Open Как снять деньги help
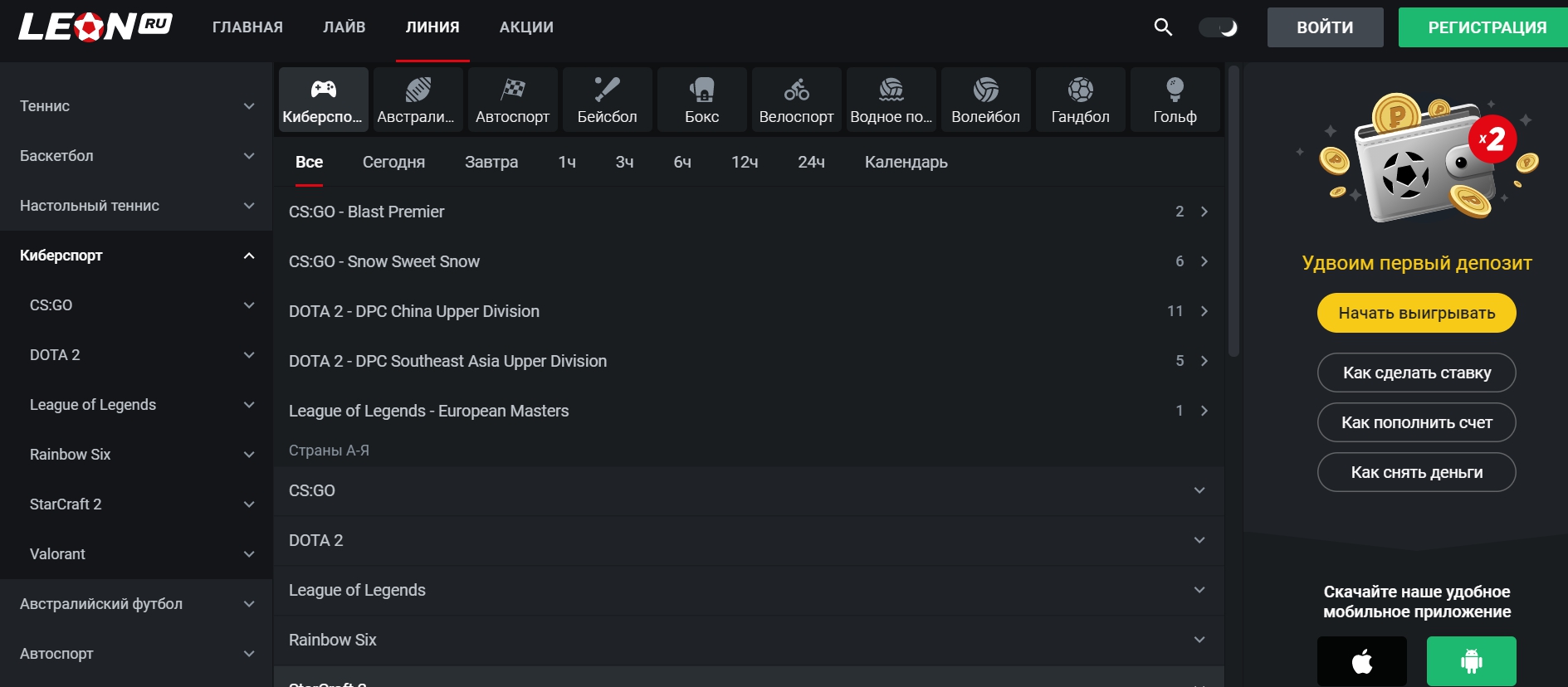Image resolution: width=1568 pixels, height=687 pixels. 1417,472
